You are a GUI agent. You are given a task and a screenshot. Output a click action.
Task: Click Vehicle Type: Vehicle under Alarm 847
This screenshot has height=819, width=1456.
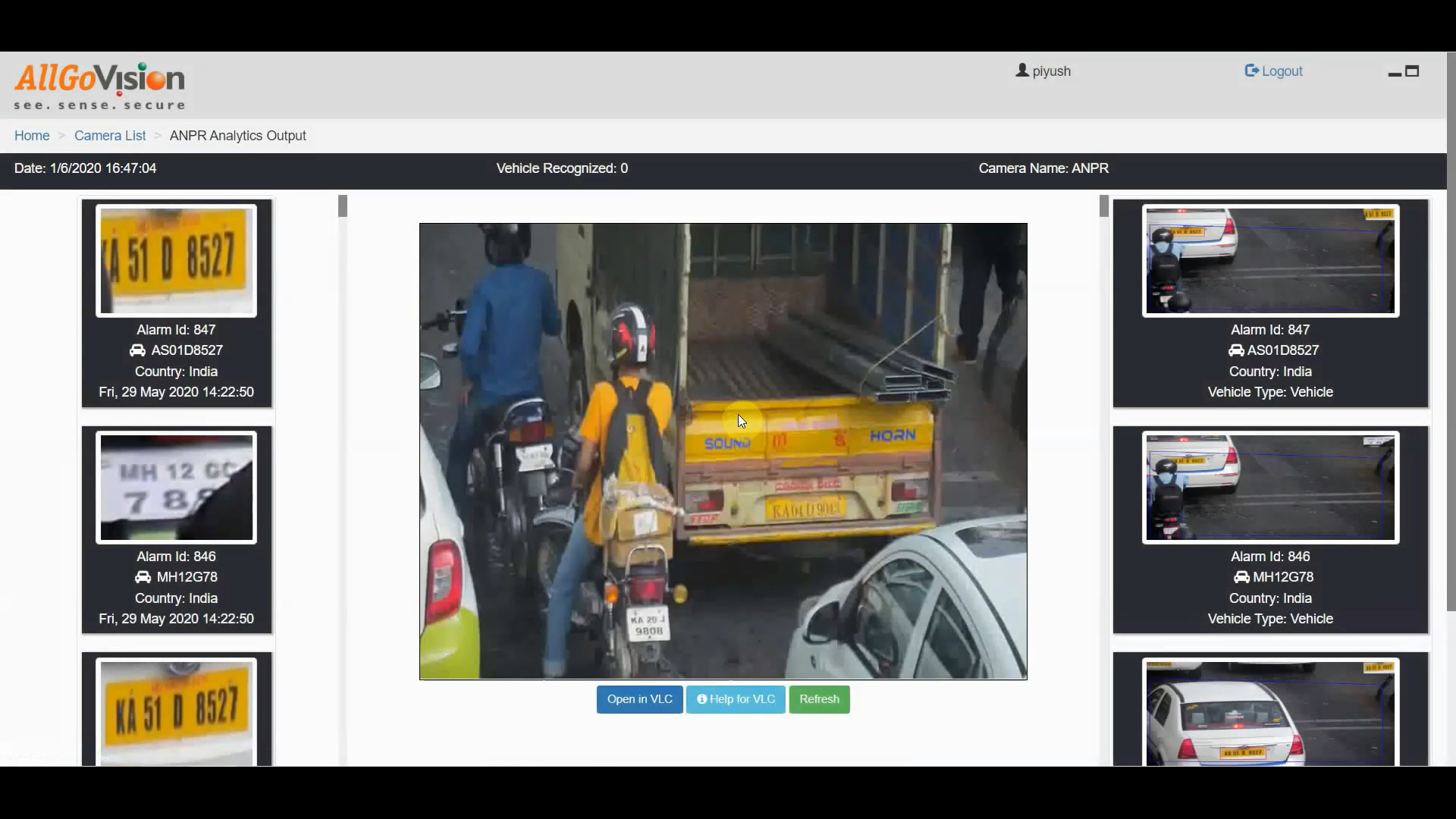[x=1270, y=392]
